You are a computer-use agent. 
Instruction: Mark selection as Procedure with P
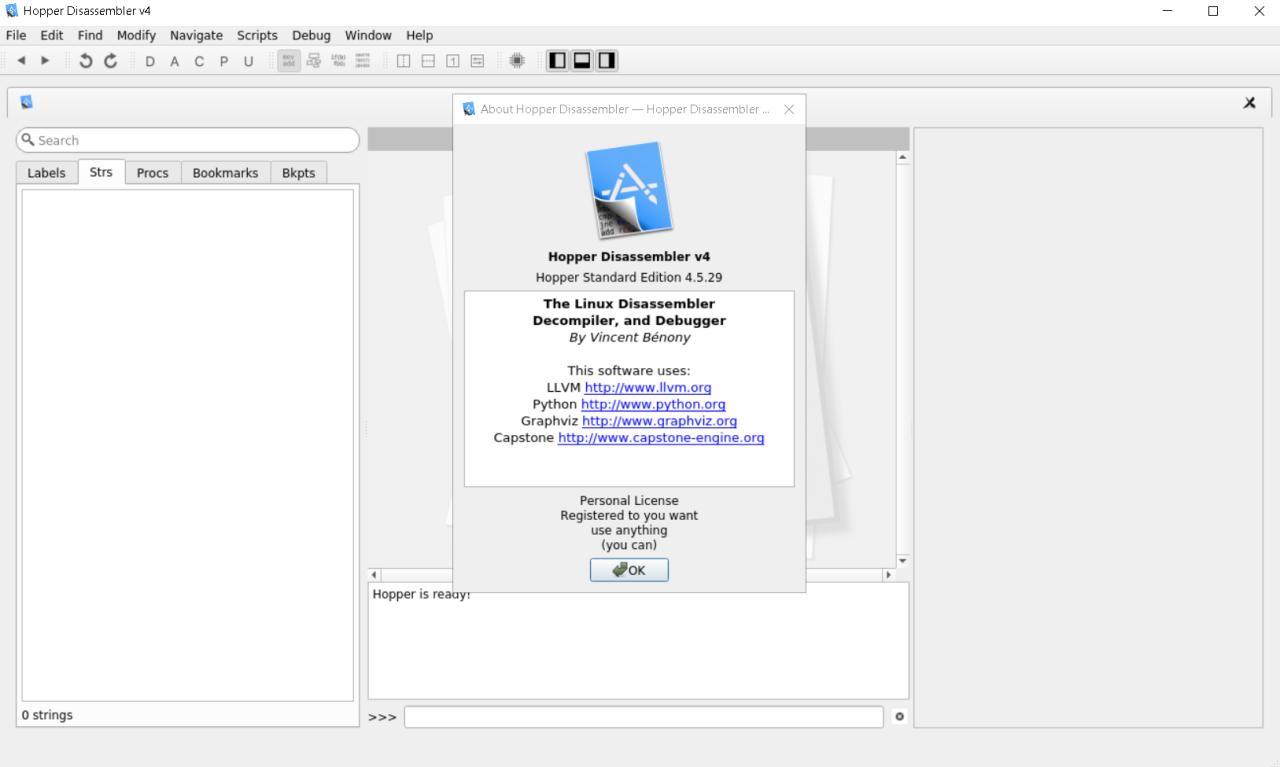(x=223, y=61)
